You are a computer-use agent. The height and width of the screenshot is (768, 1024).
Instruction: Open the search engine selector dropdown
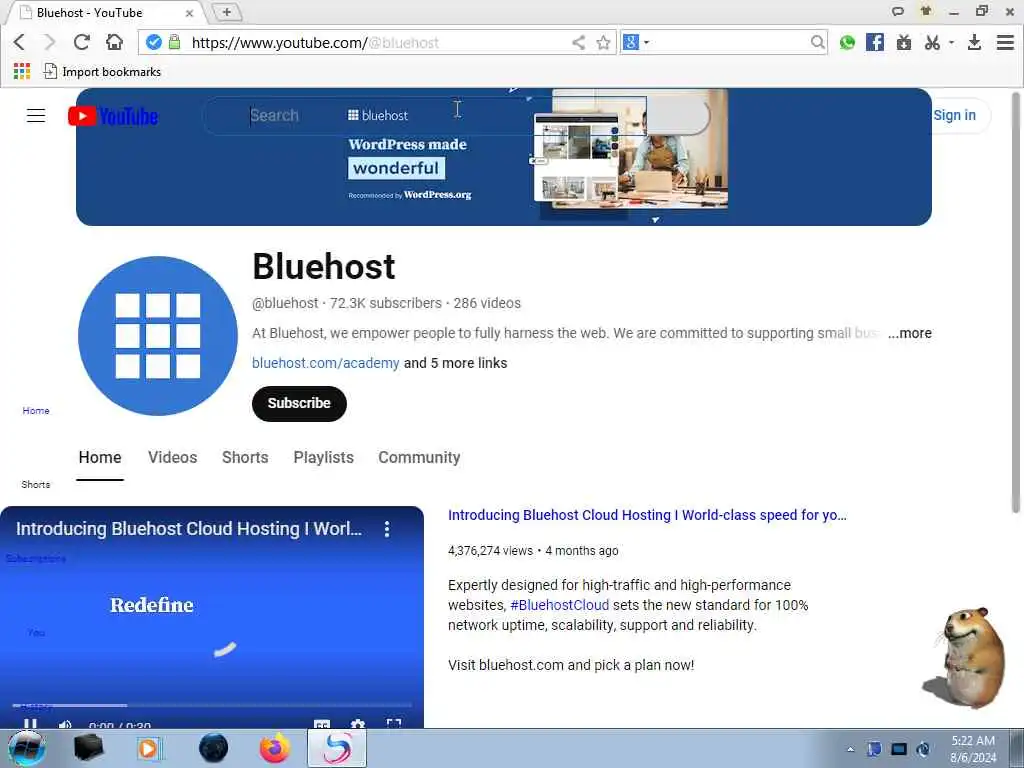coord(647,42)
